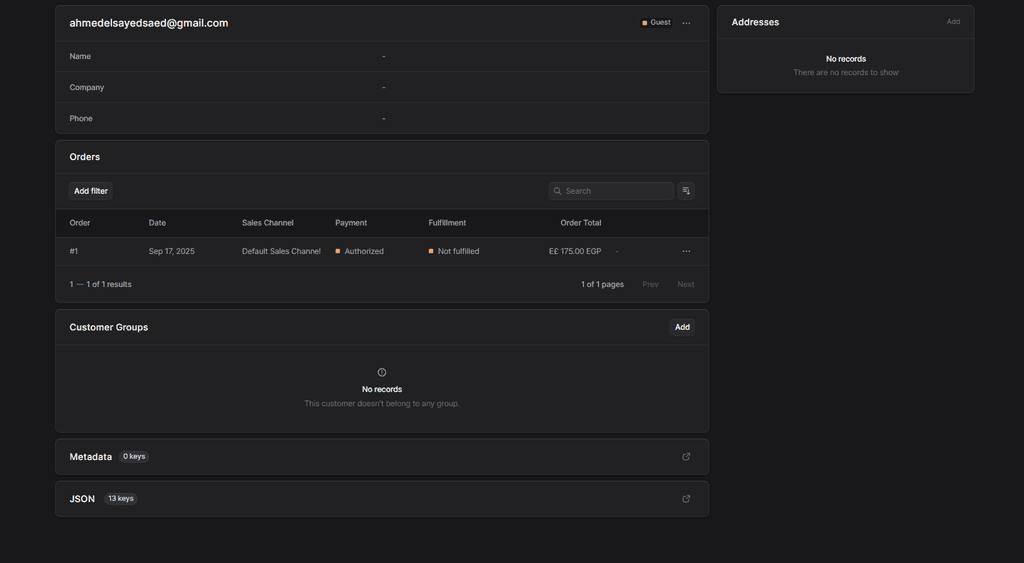The height and width of the screenshot is (563, 1024).
Task: Click the 13 keys JSON badge
Action: pyautogui.click(x=121, y=499)
